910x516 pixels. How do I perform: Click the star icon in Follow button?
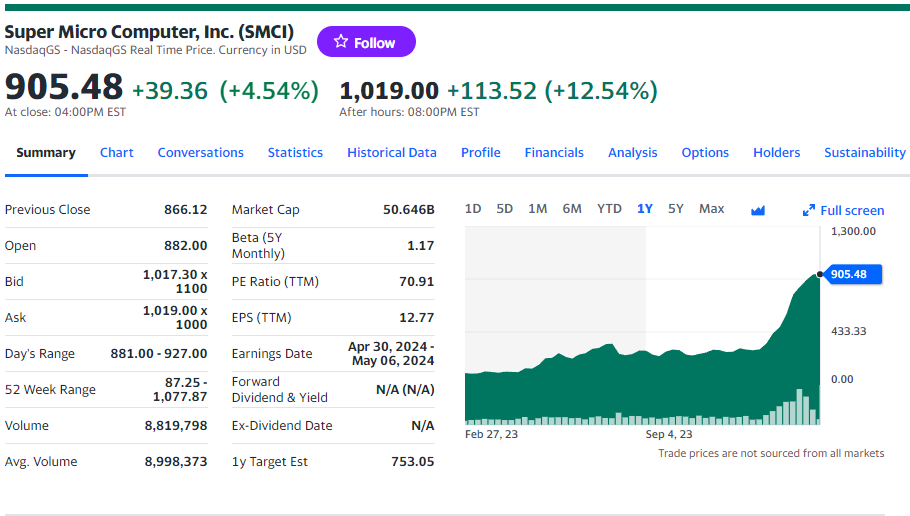pyautogui.click(x=341, y=42)
